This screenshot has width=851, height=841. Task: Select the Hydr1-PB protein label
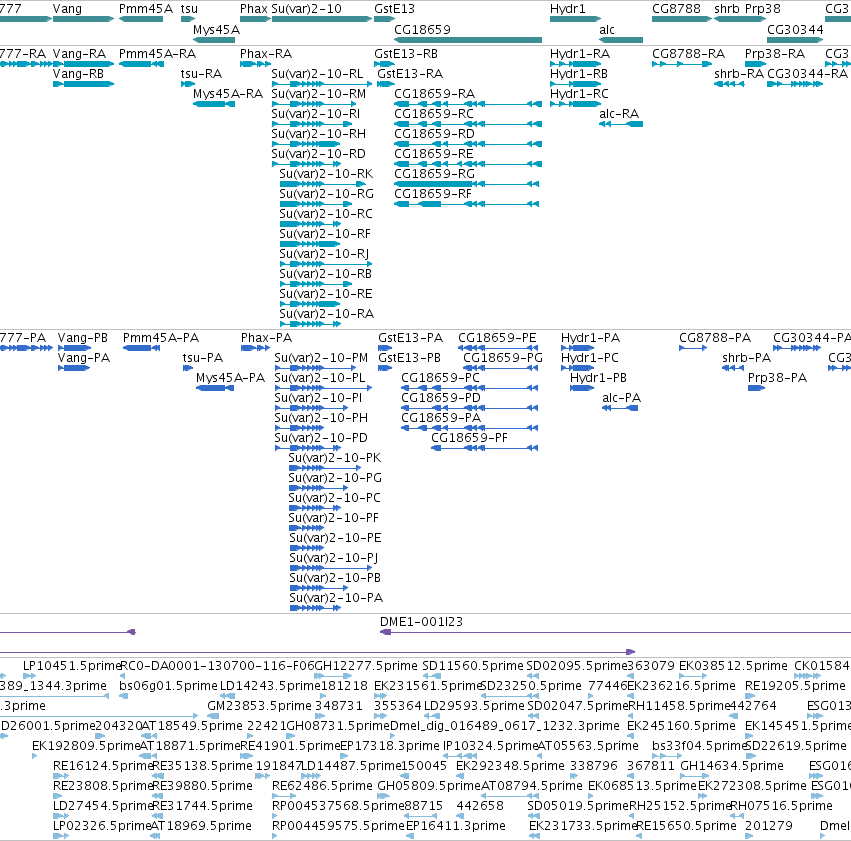coord(599,378)
